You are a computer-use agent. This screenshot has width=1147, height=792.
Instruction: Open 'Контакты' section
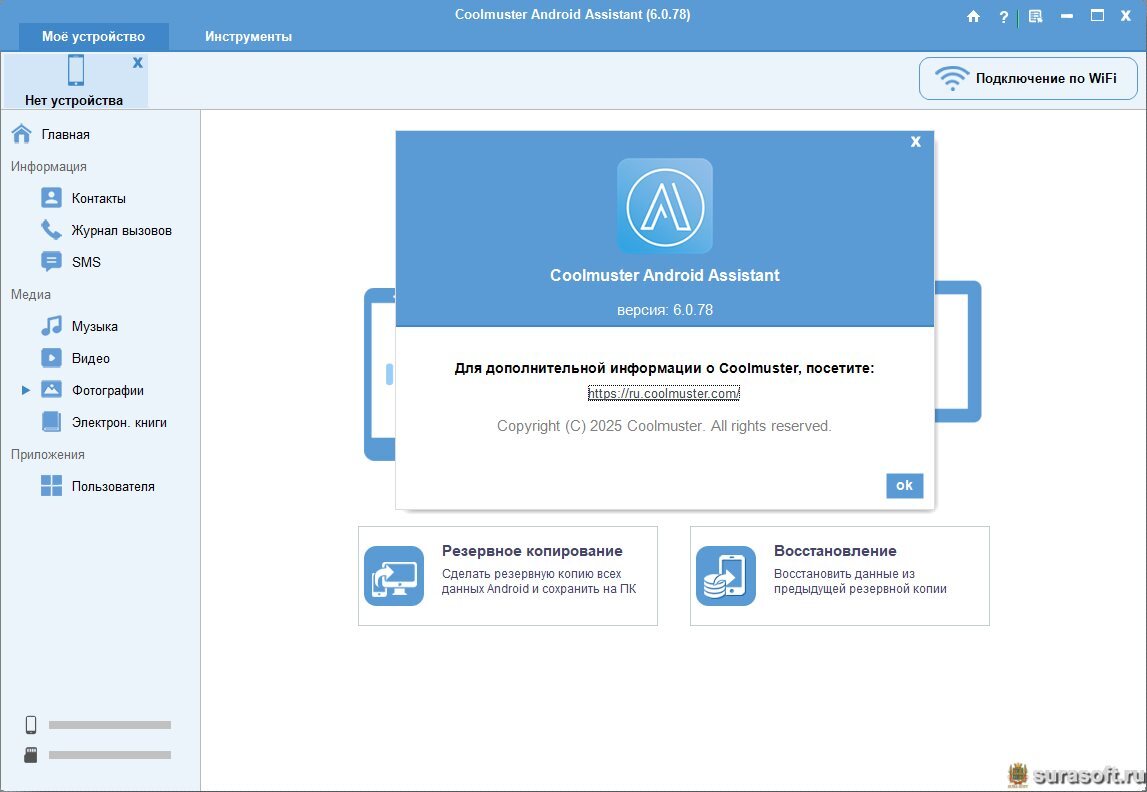(x=100, y=198)
